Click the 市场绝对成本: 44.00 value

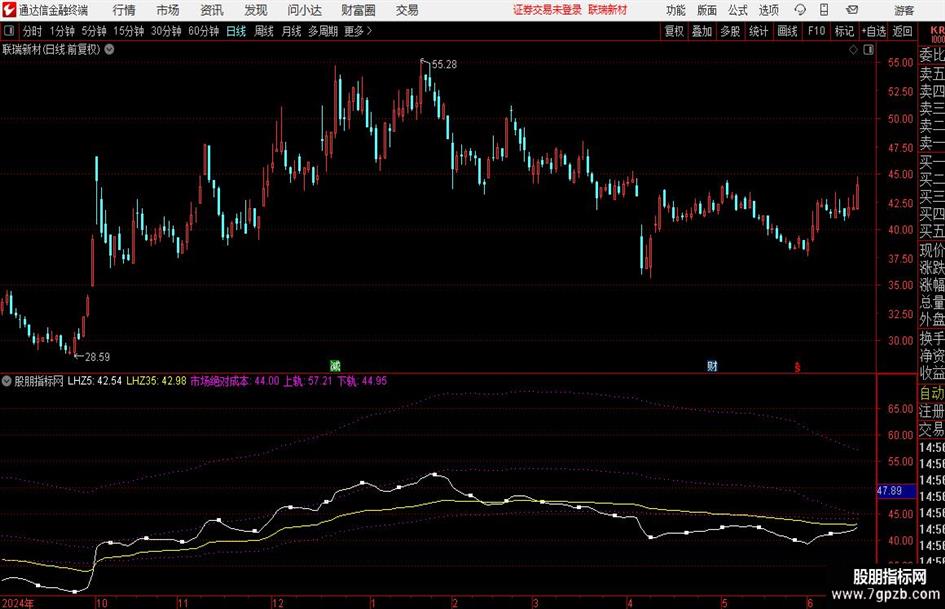pos(235,381)
